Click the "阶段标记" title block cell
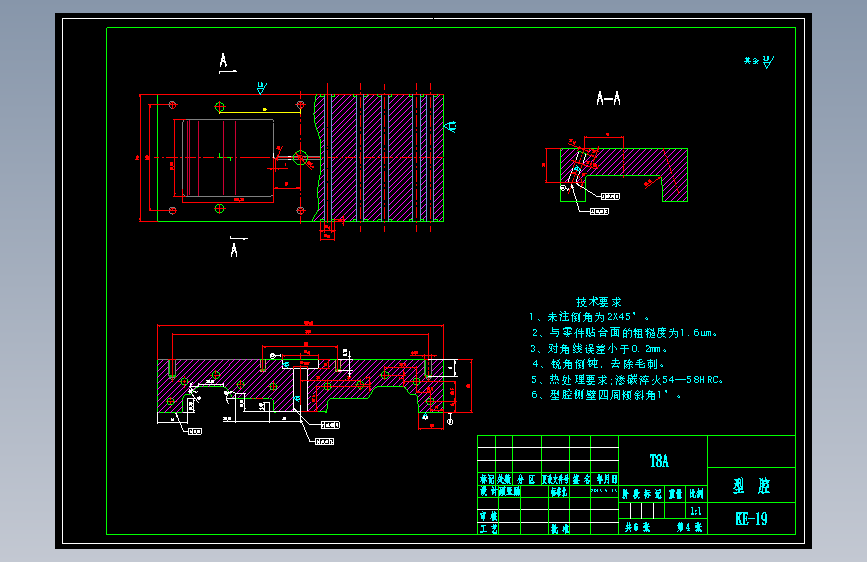This screenshot has height=562, width=867. (642, 494)
